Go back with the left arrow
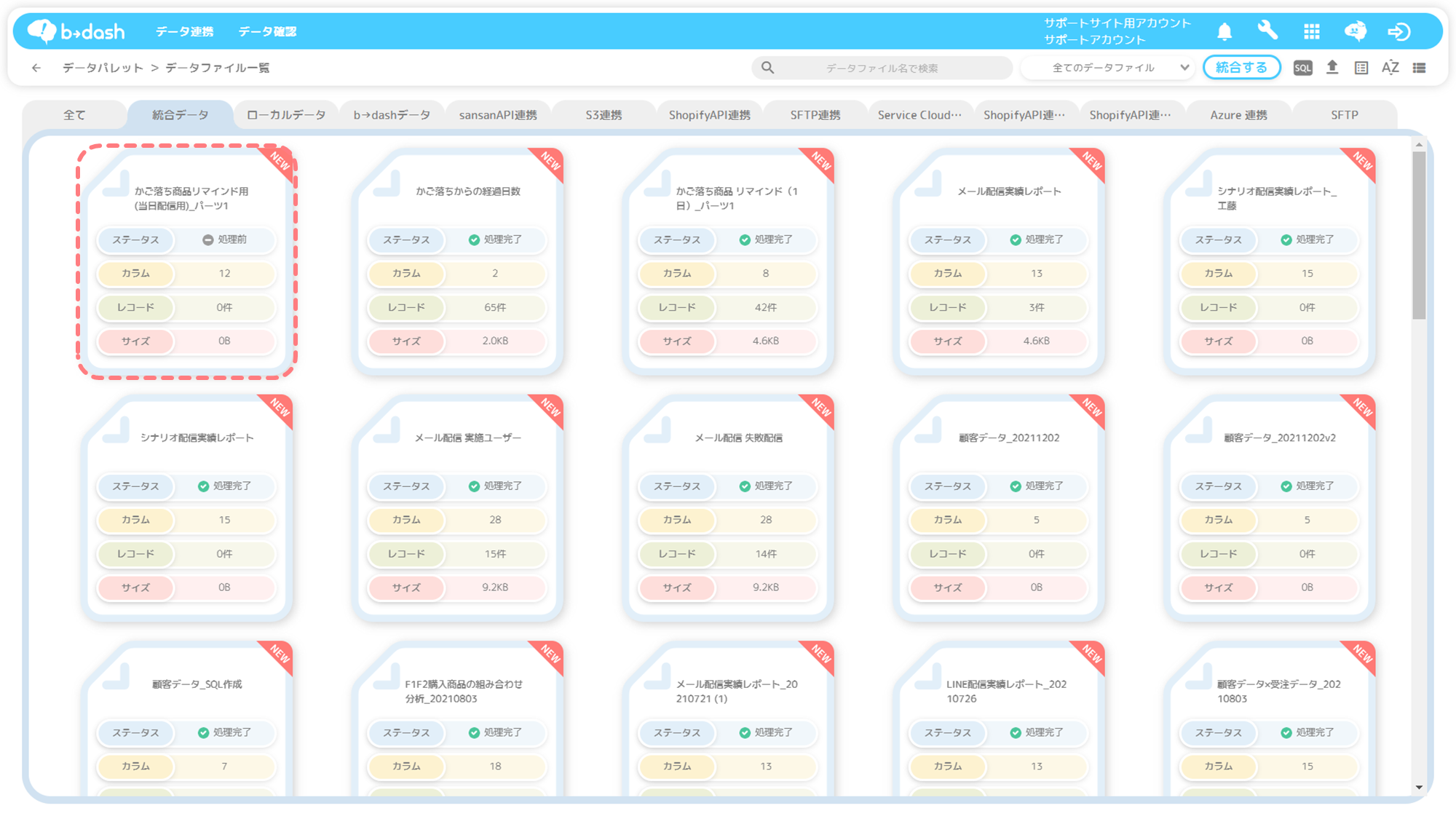 tap(36, 68)
